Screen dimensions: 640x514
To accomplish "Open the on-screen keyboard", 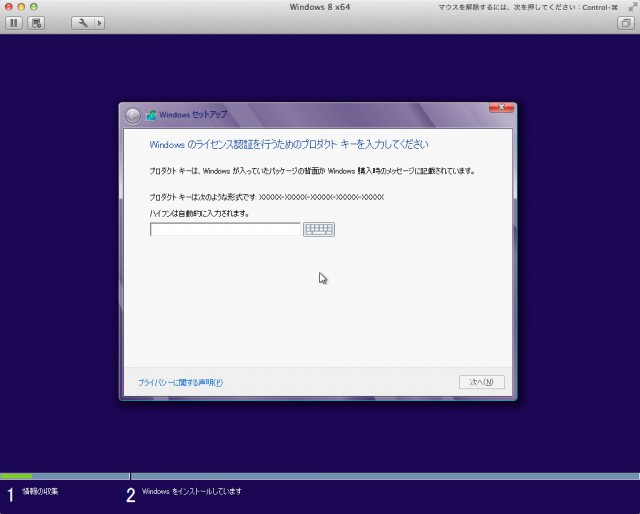I will pyautogui.click(x=318, y=229).
